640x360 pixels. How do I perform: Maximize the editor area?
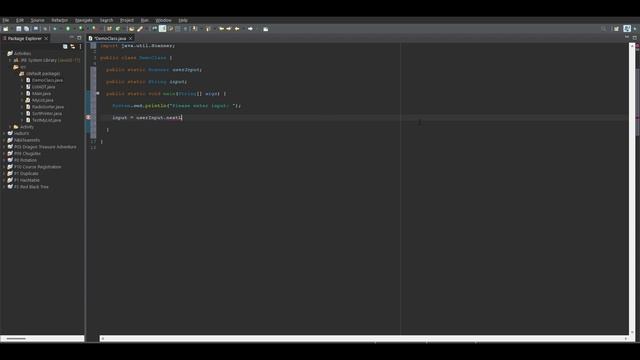coord(635,38)
